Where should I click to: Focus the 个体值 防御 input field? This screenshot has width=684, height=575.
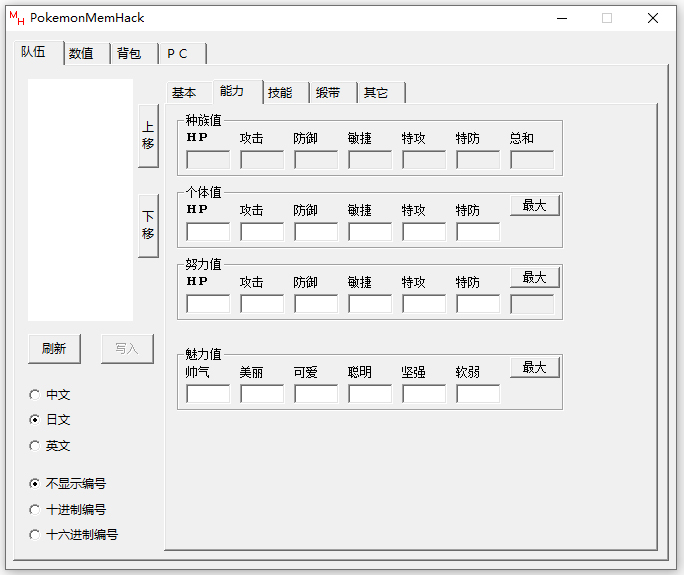coord(316,232)
